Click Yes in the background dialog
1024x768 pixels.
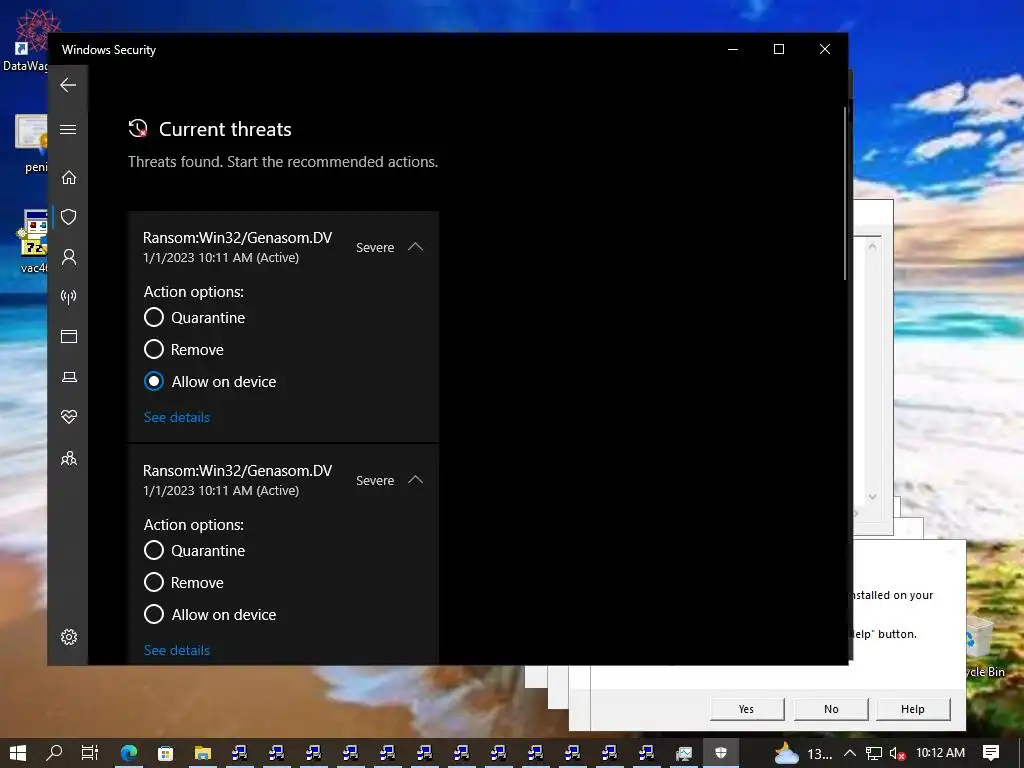click(746, 709)
